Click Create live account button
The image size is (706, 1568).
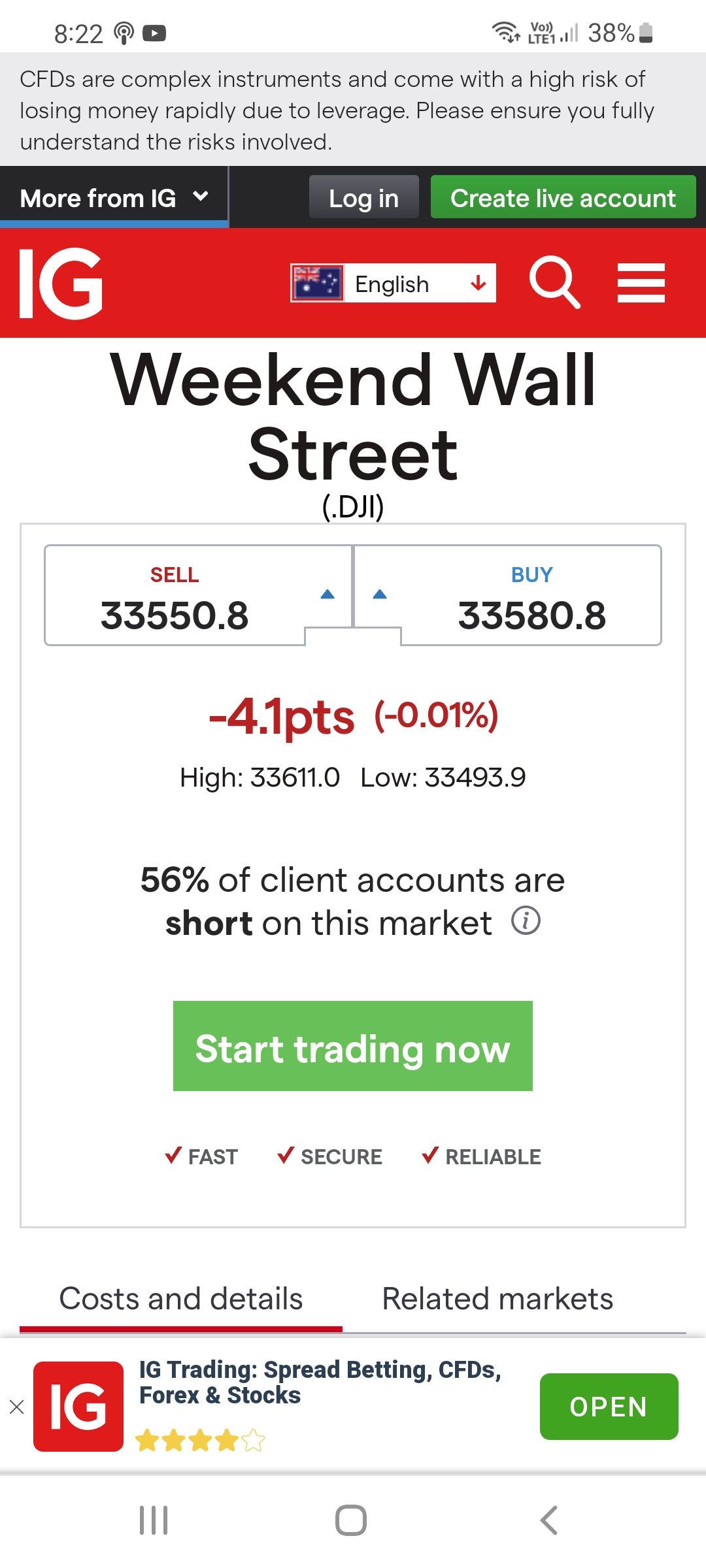tap(563, 197)
